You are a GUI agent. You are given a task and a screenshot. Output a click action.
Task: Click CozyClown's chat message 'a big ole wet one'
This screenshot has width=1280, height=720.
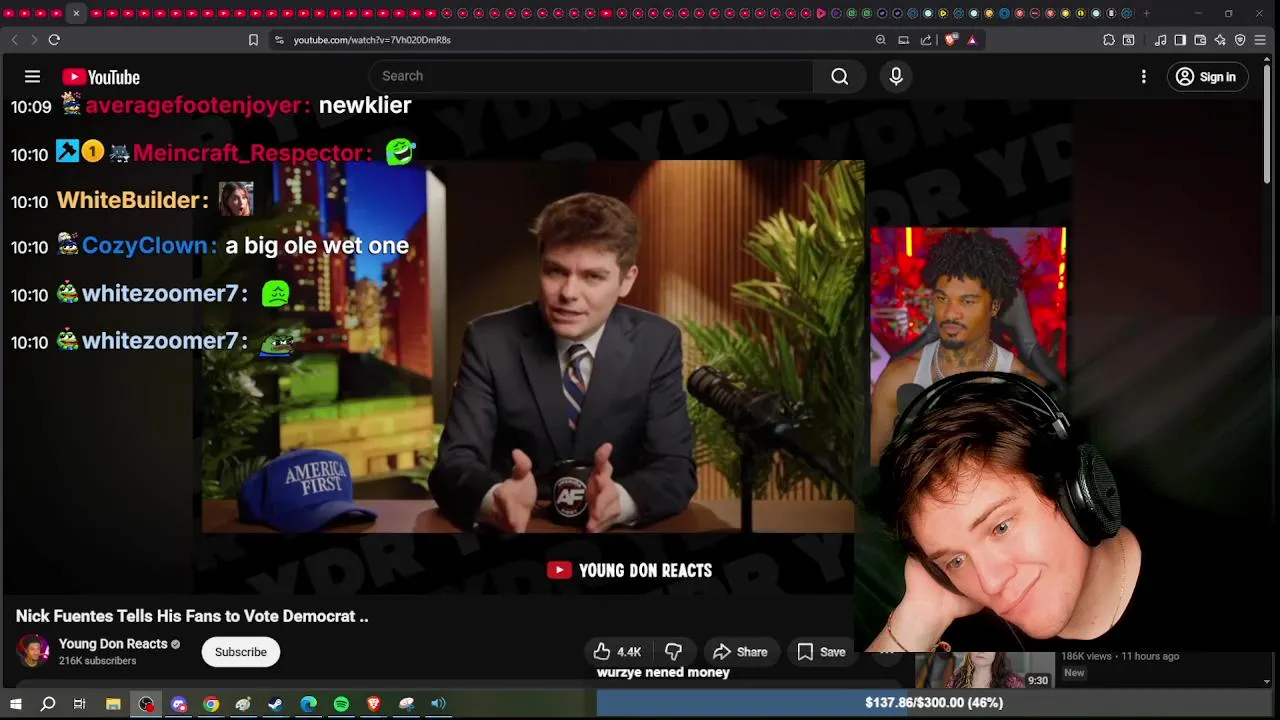[x=317, y=246]
